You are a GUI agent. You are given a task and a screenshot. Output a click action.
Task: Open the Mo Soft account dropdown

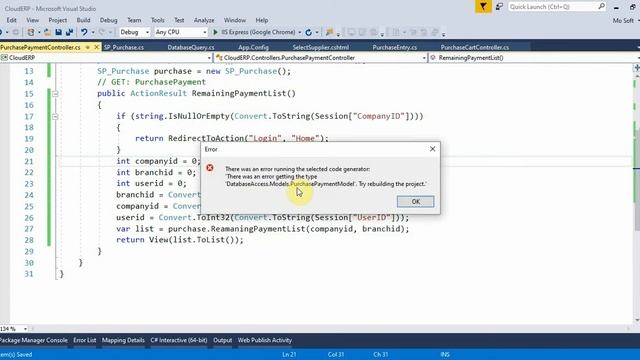(x=626, y=20)
